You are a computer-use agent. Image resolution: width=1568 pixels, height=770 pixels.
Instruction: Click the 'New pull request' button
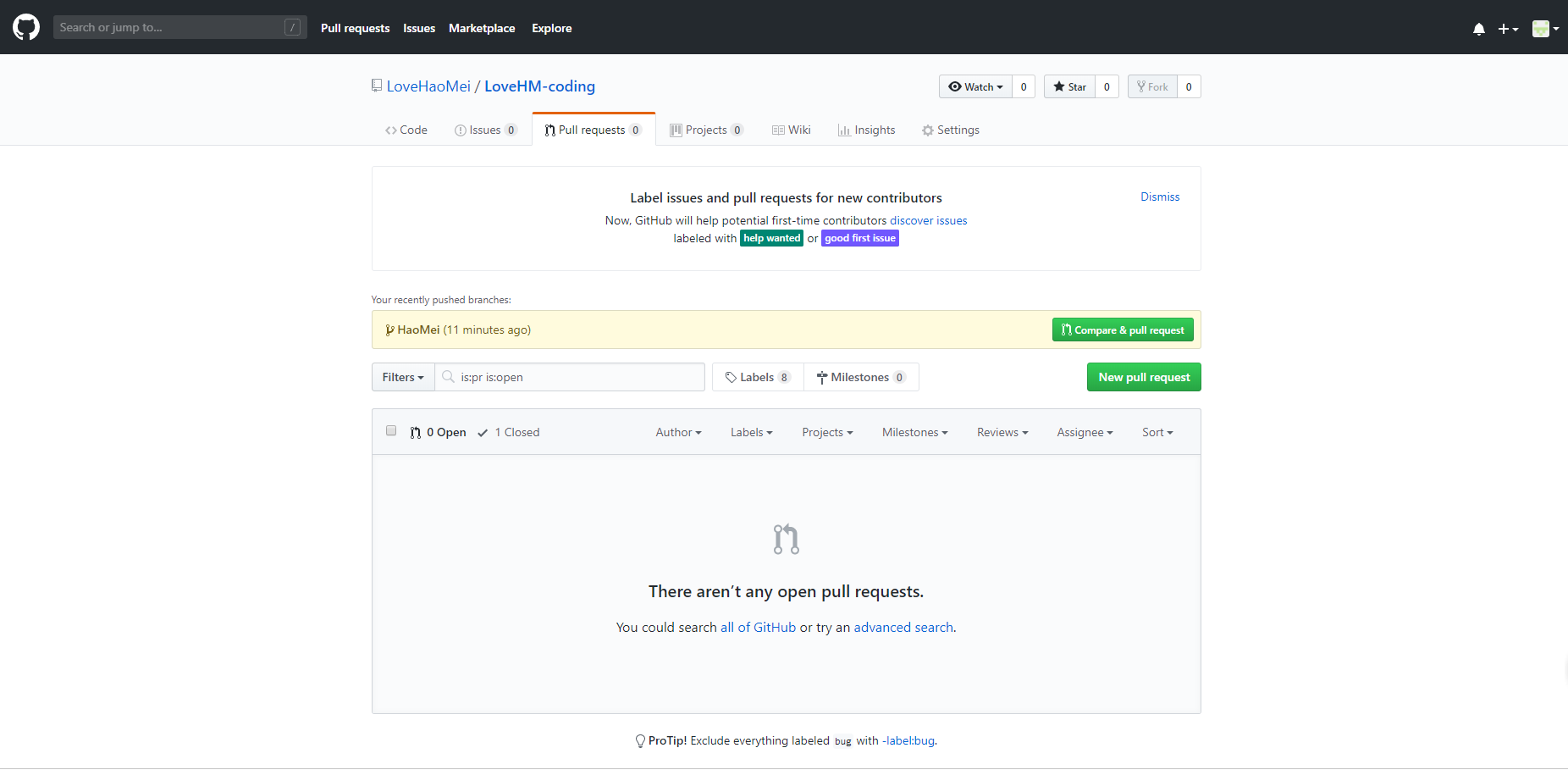click(1144, 377)
